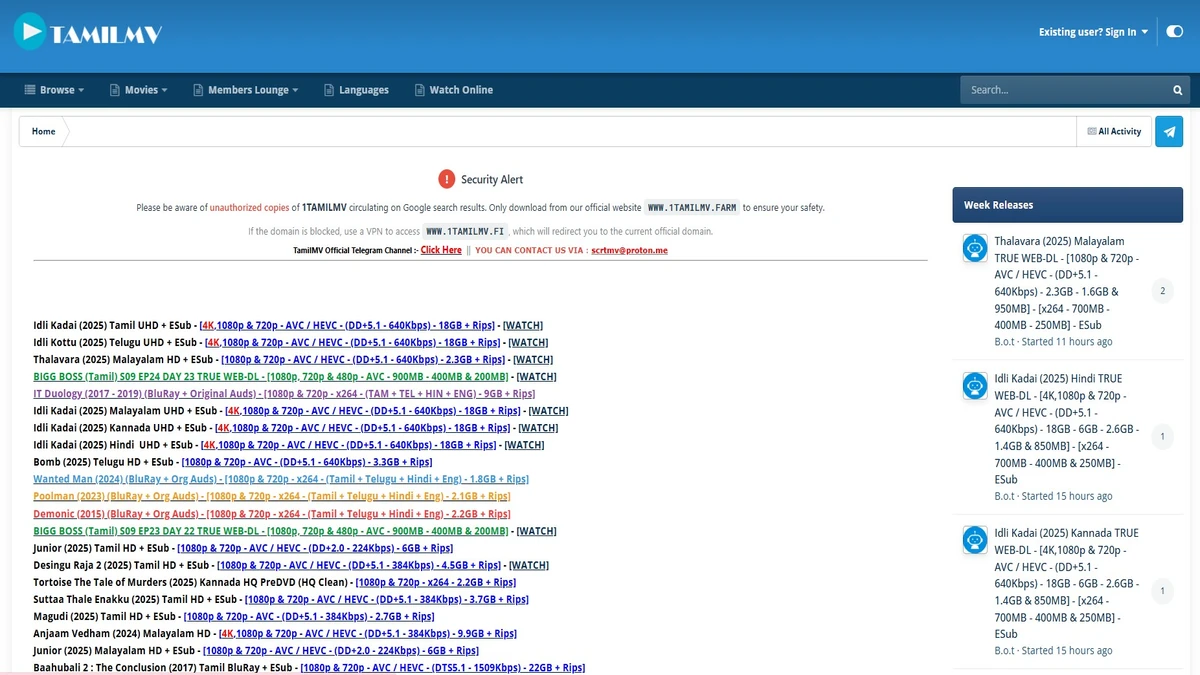
Task: Open the Movies dropdown
Action: [x=140, y=89]
